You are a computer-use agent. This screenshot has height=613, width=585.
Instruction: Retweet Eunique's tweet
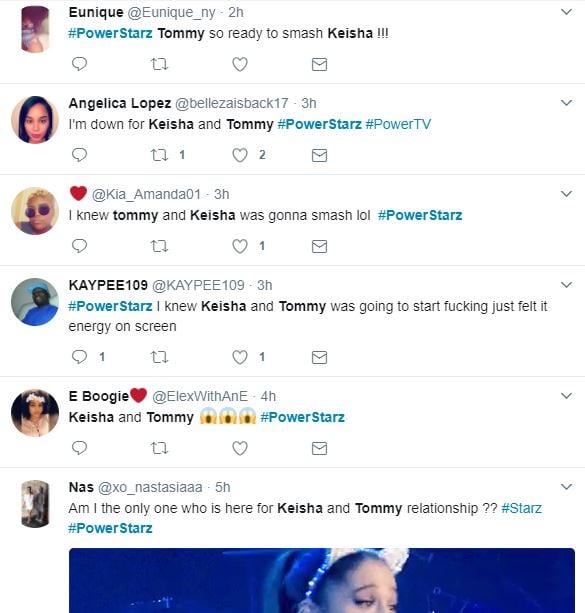(x=159, y=64)
